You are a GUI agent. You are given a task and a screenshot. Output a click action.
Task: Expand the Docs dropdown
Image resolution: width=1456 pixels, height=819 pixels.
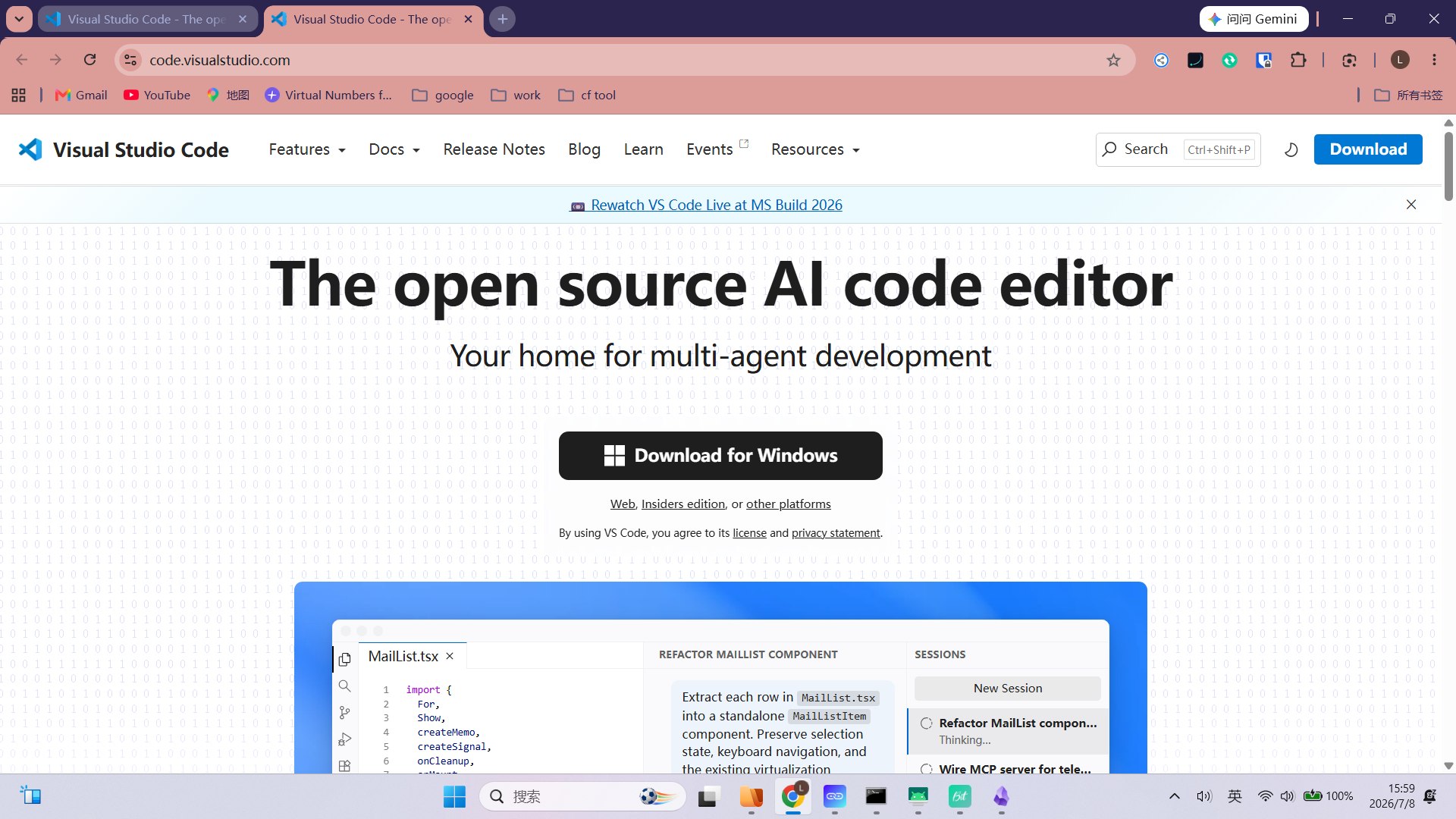point(394,149)
